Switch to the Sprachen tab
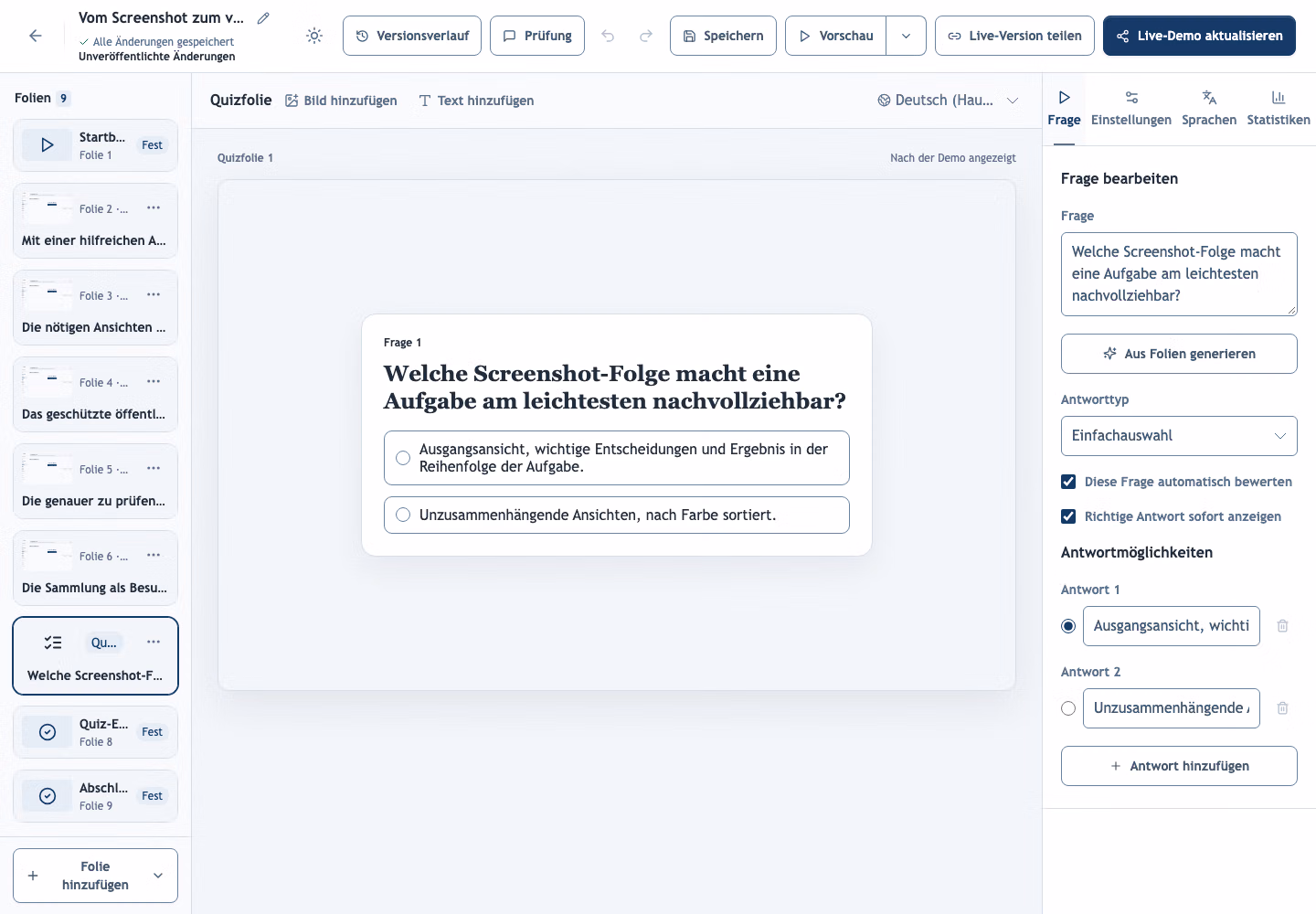1316x914 pixels. pyautogui.click(x=1208, y=109)
